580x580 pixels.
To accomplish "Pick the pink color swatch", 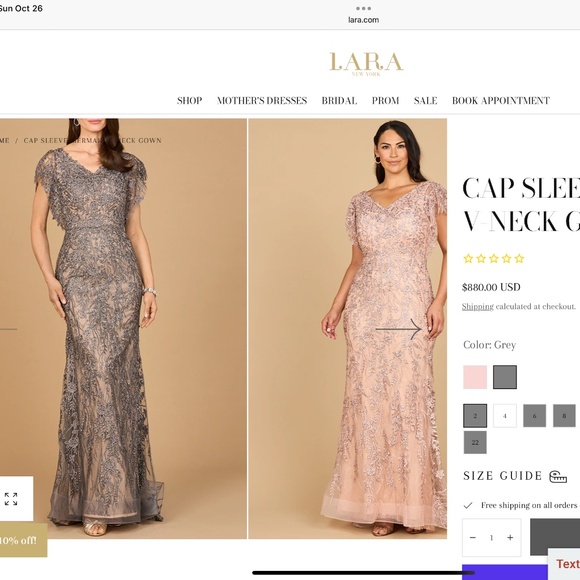I will (475, 377).
